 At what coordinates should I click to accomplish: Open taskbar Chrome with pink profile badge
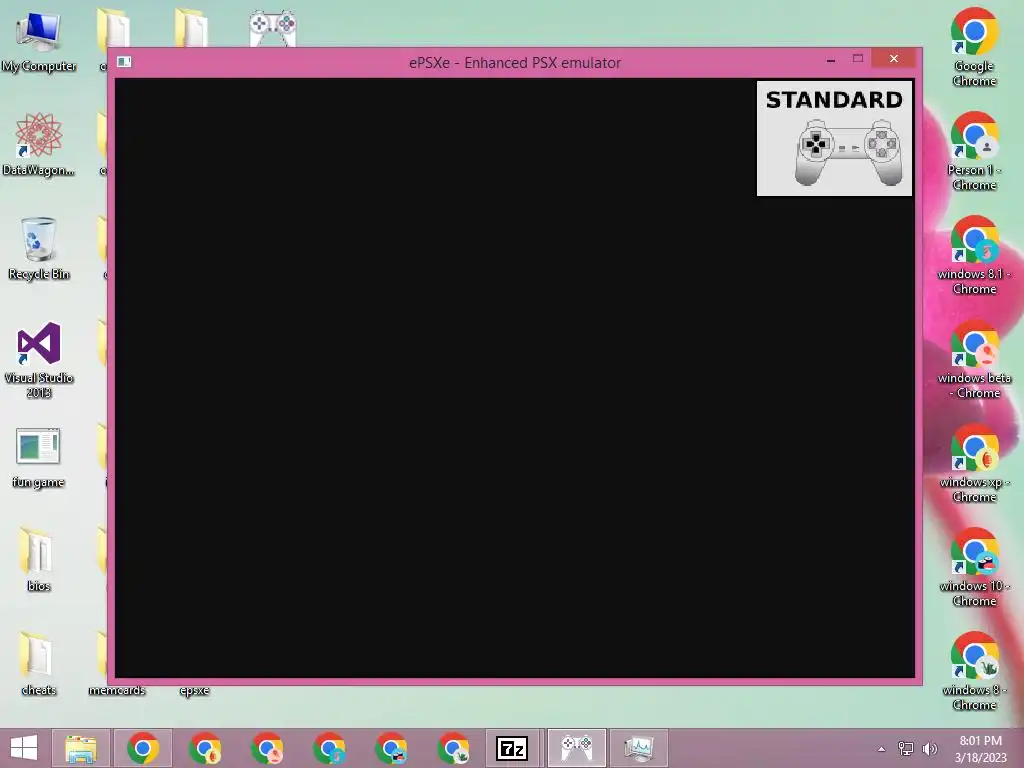click(267, 748)
